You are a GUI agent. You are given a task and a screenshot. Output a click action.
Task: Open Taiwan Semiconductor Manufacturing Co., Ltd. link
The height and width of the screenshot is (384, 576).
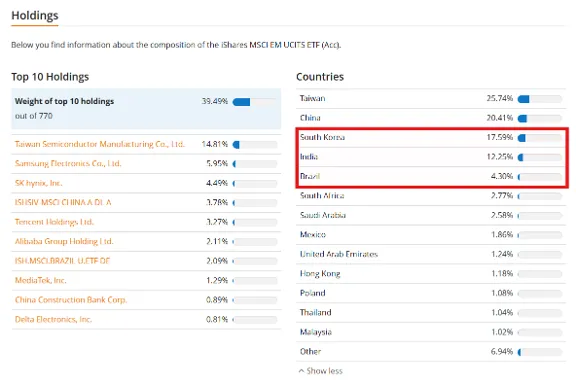[100, 144]
